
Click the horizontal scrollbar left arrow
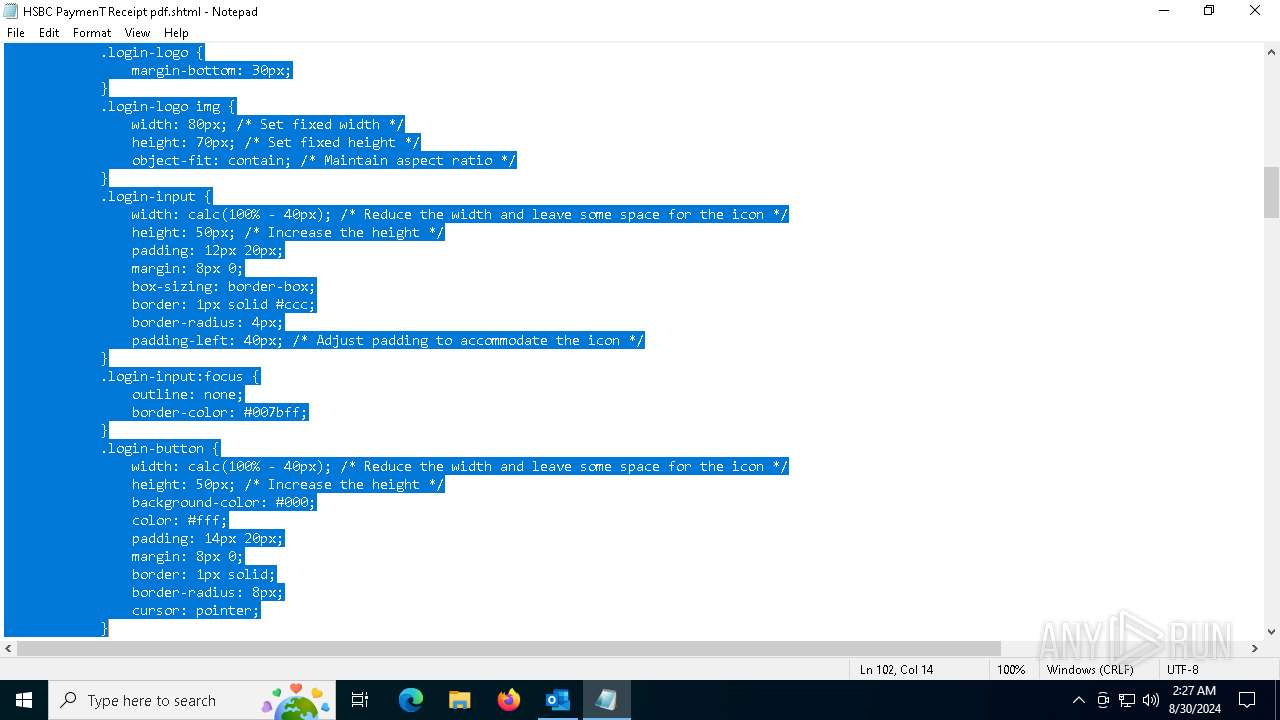(x=8, y=648)
